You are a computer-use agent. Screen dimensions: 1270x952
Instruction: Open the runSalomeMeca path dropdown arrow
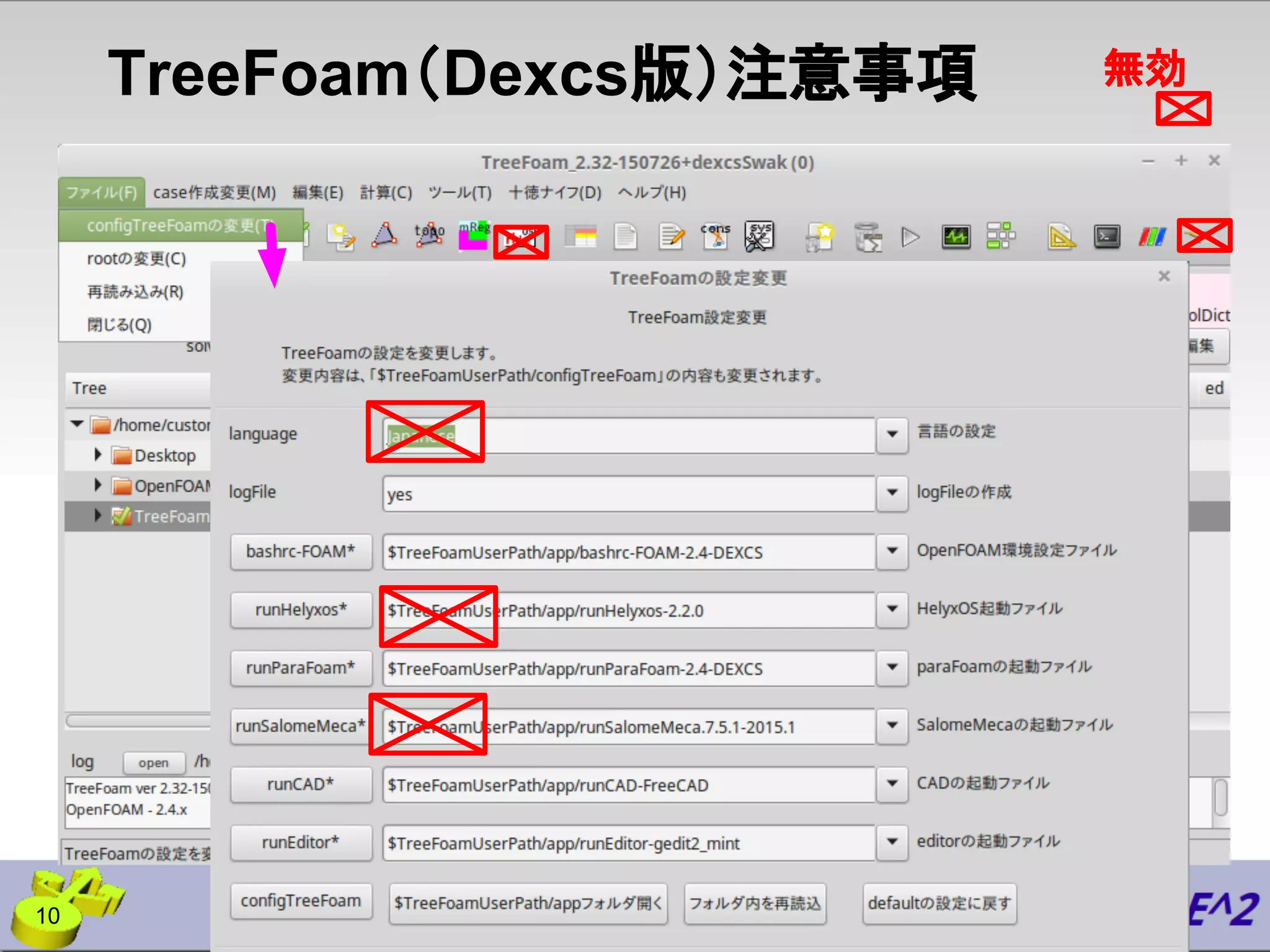(892, 726)
